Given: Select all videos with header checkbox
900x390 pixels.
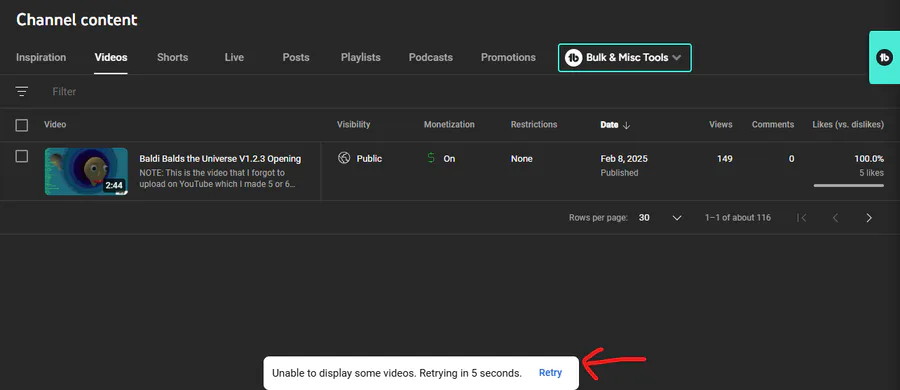Looking at the screenshot, I should point(22,125).
